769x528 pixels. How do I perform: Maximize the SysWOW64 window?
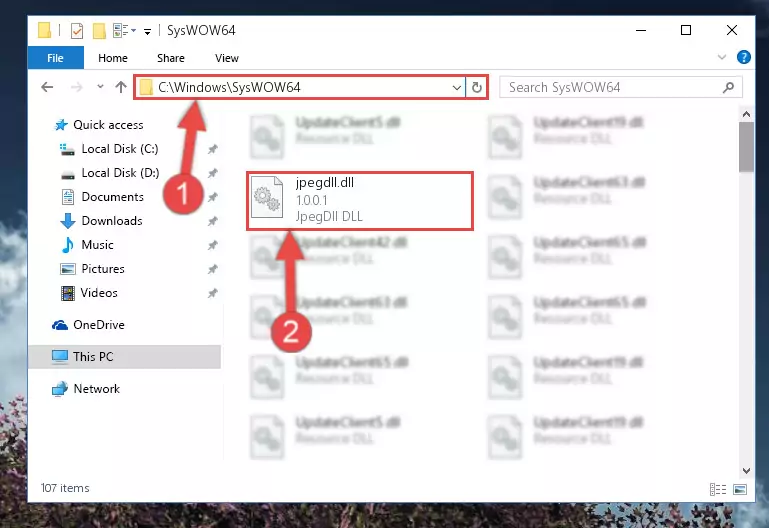686,30
